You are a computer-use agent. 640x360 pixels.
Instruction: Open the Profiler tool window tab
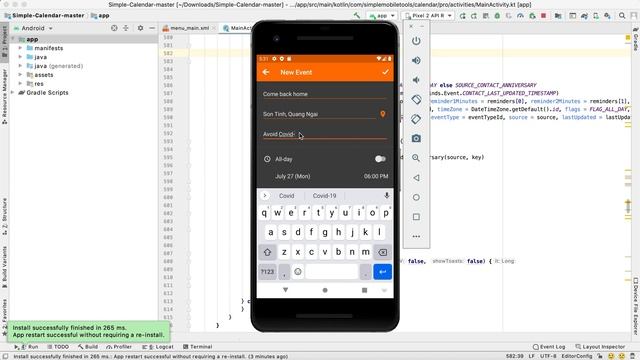(119, 347)
